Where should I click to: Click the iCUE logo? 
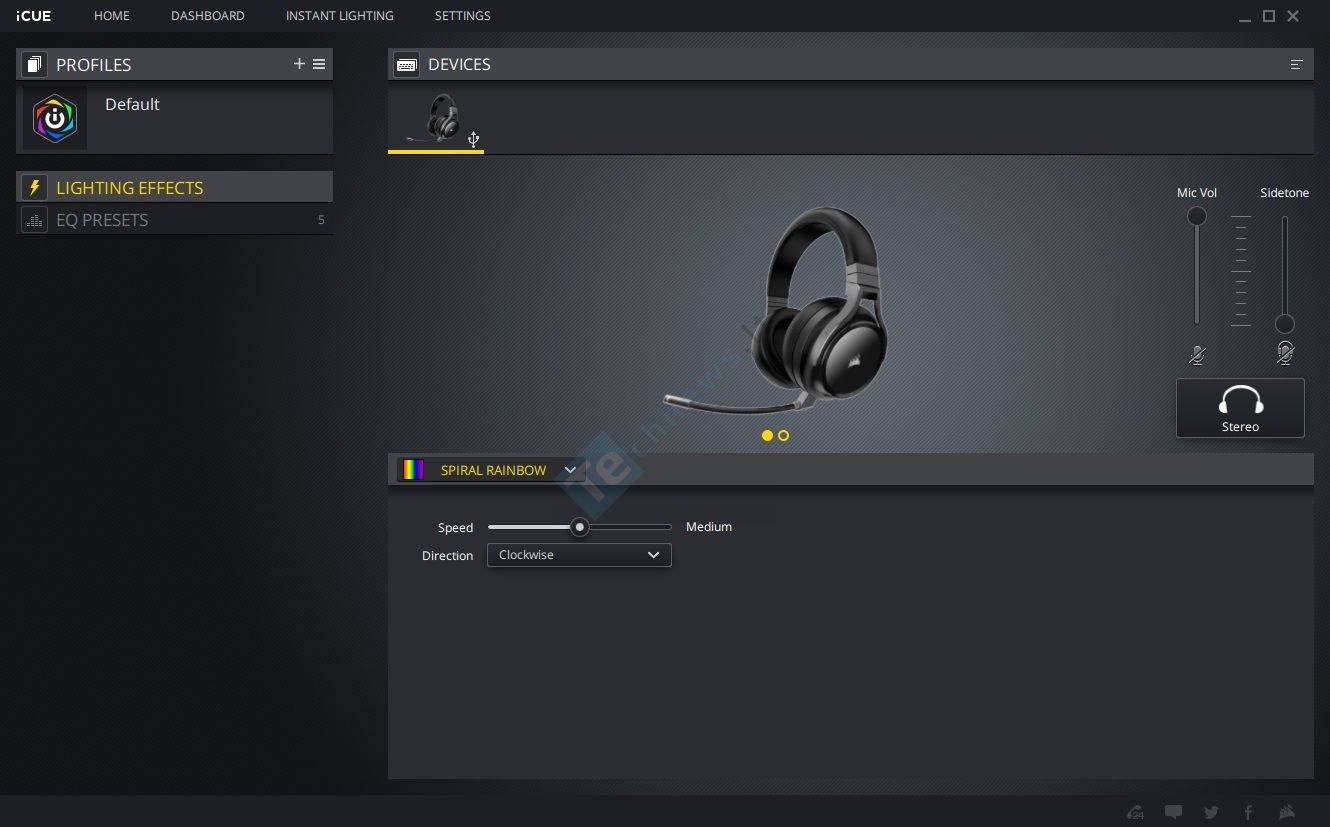click(34, 16)
